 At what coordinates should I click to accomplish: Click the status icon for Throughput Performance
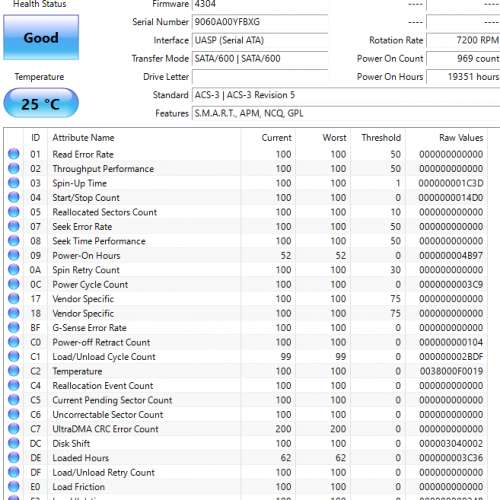coord(14,169)
